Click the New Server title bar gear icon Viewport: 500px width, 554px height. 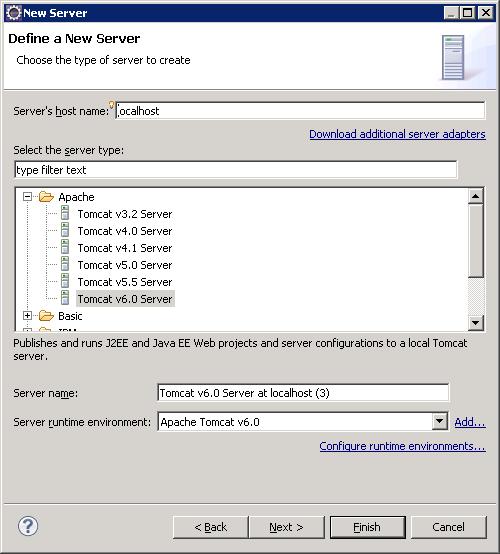pyautogui.click(x=14, y=13)
